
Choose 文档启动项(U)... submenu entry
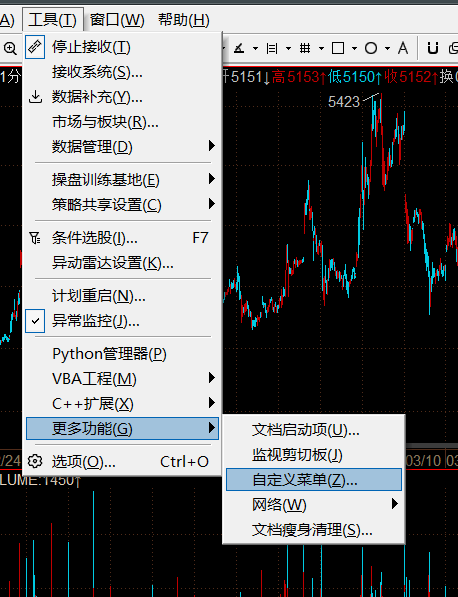pos(314,430)
